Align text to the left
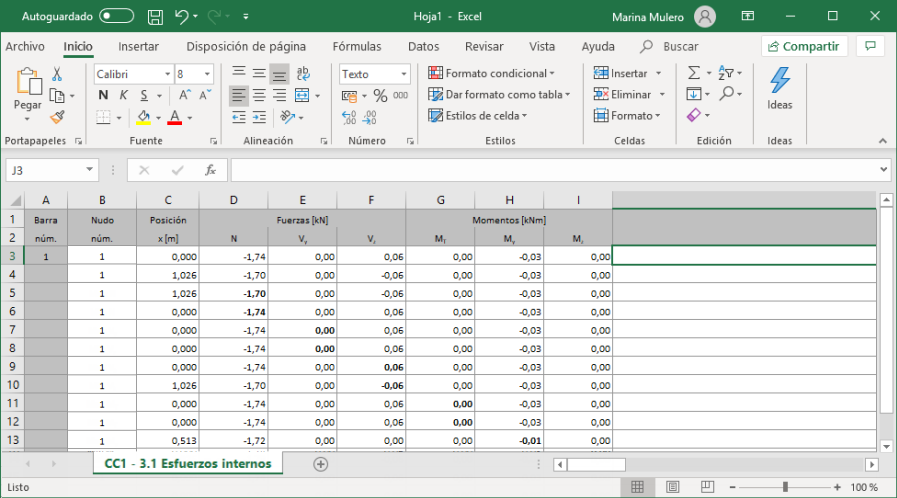 pyautogui.click(x=239, y=95)
